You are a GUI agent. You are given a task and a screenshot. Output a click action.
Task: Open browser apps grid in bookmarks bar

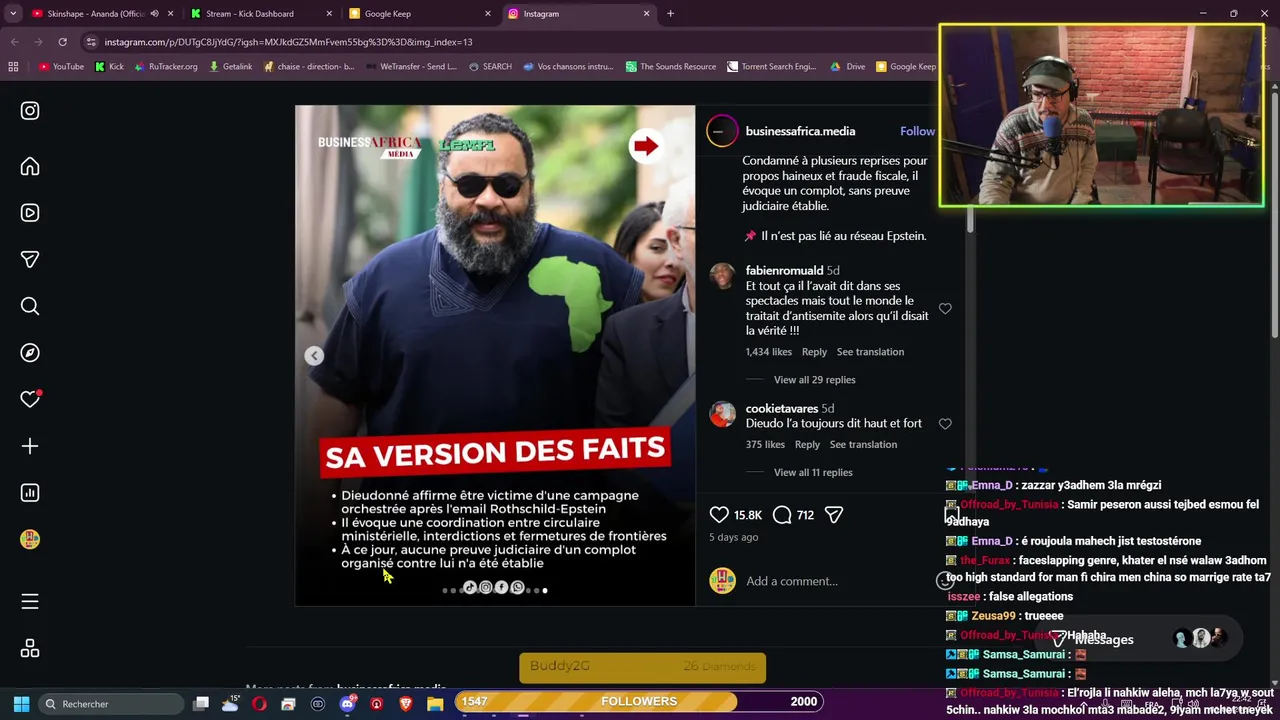[x=13, y=67]
